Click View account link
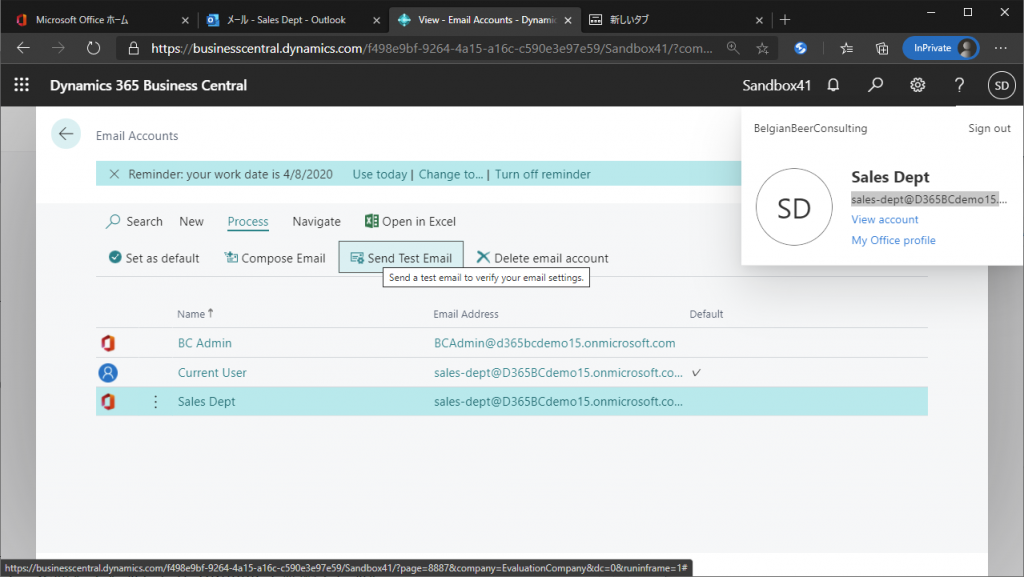1024x577 pixels. 884,219
